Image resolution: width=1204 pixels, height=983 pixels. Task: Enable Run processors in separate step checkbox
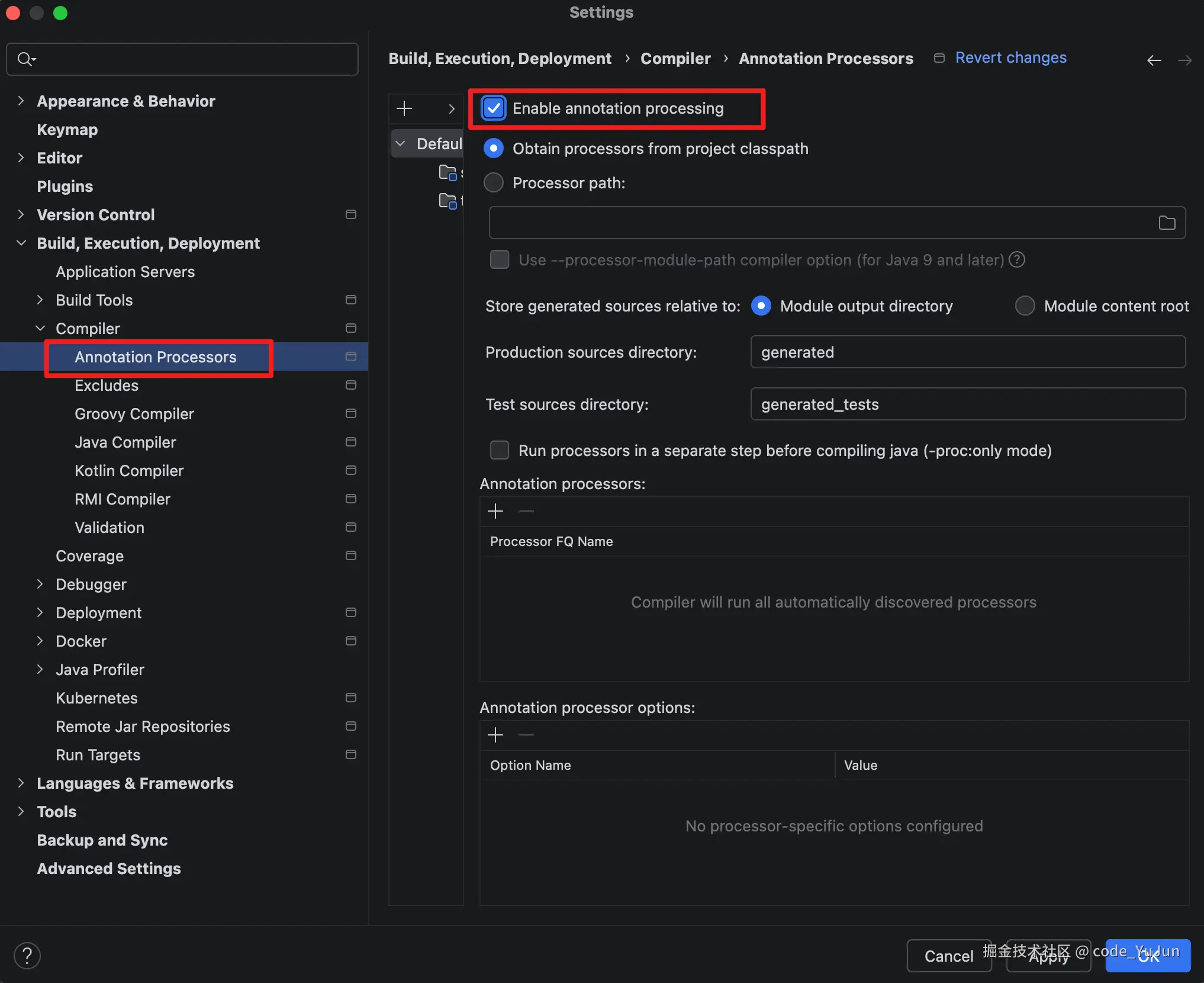[x=499, y=450]
